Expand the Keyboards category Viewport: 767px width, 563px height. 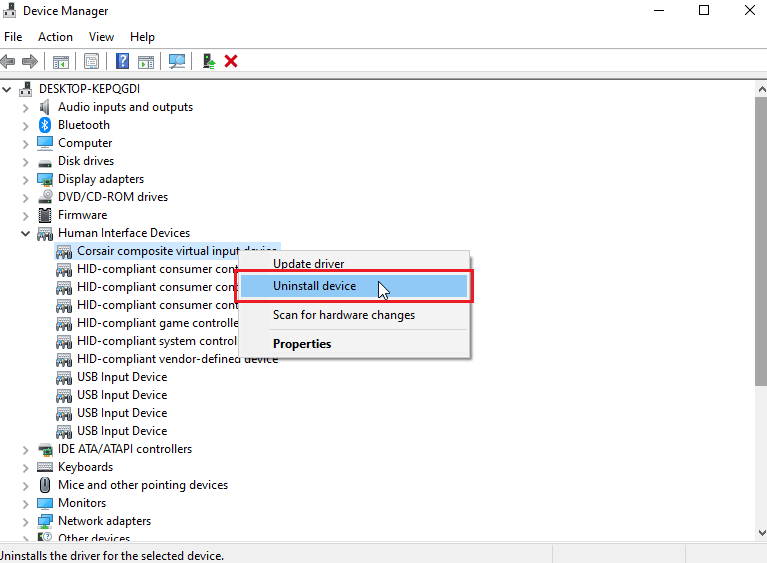coord(25,468)
